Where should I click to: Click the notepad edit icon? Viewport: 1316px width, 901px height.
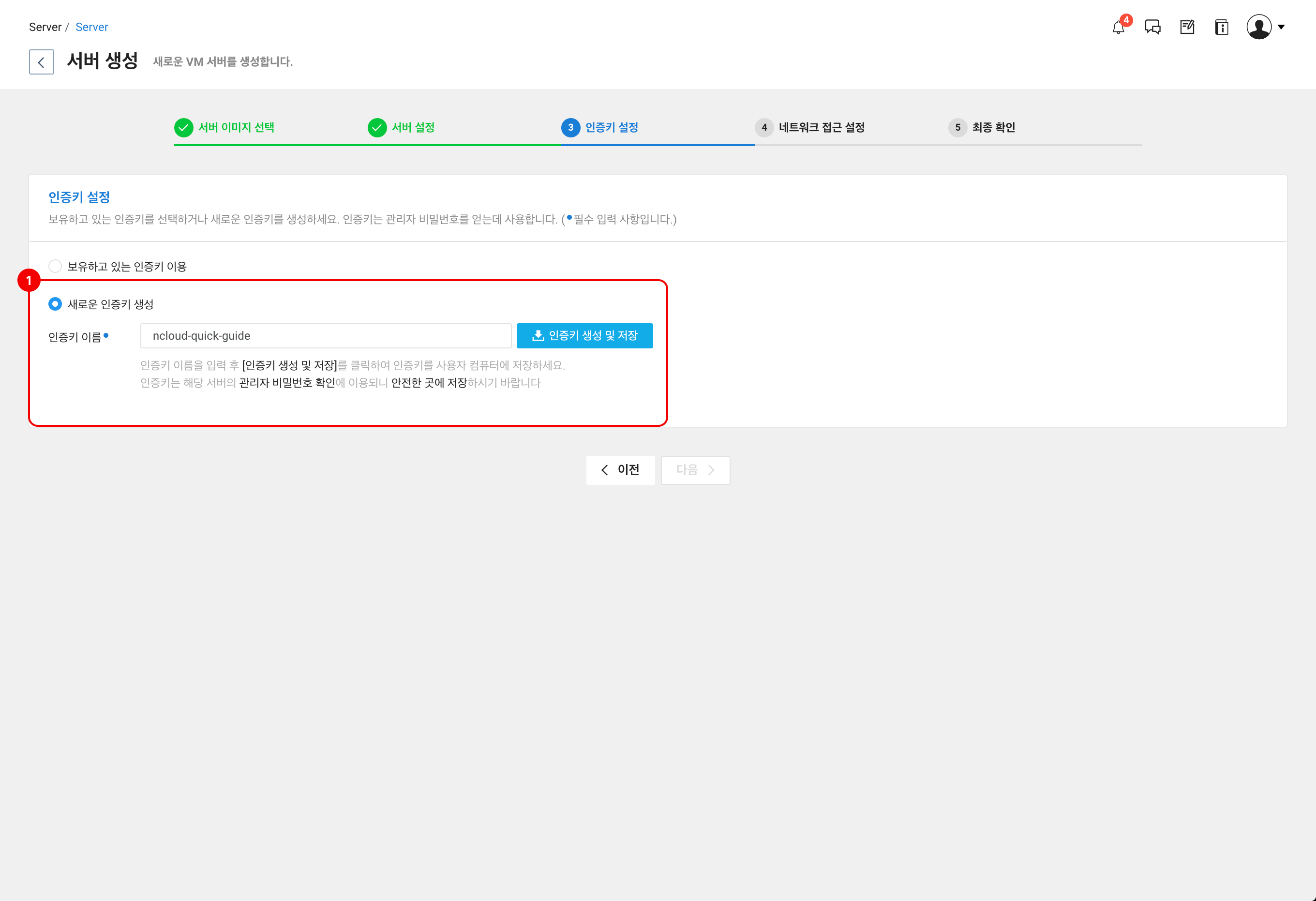tap(1187, 27)
